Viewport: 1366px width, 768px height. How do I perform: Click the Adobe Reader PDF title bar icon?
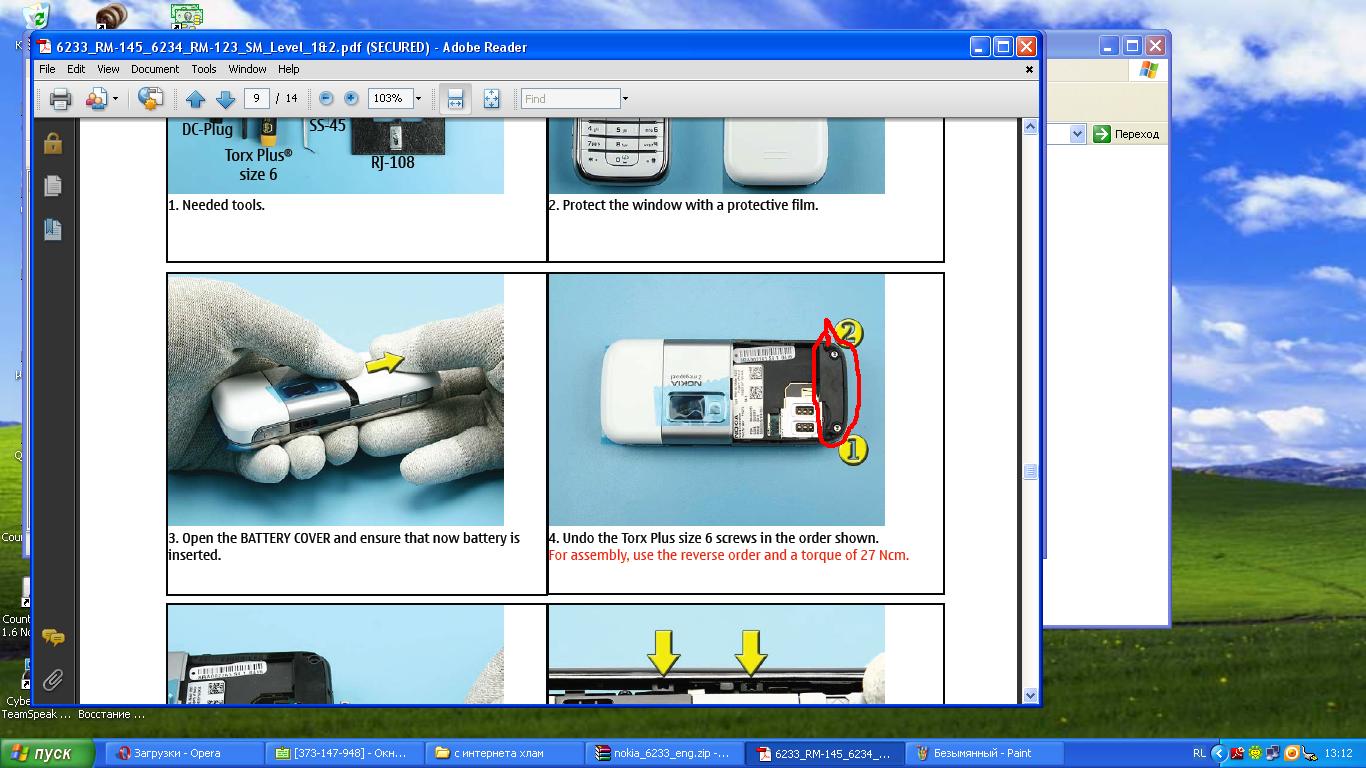click(x=45, y=46)
